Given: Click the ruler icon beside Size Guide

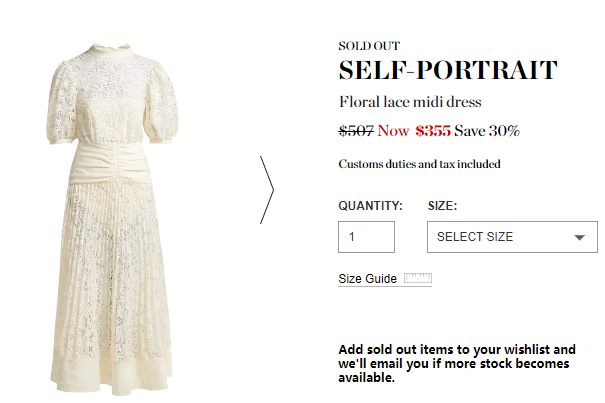Looking at the screenshot, I should click(417, 279).
